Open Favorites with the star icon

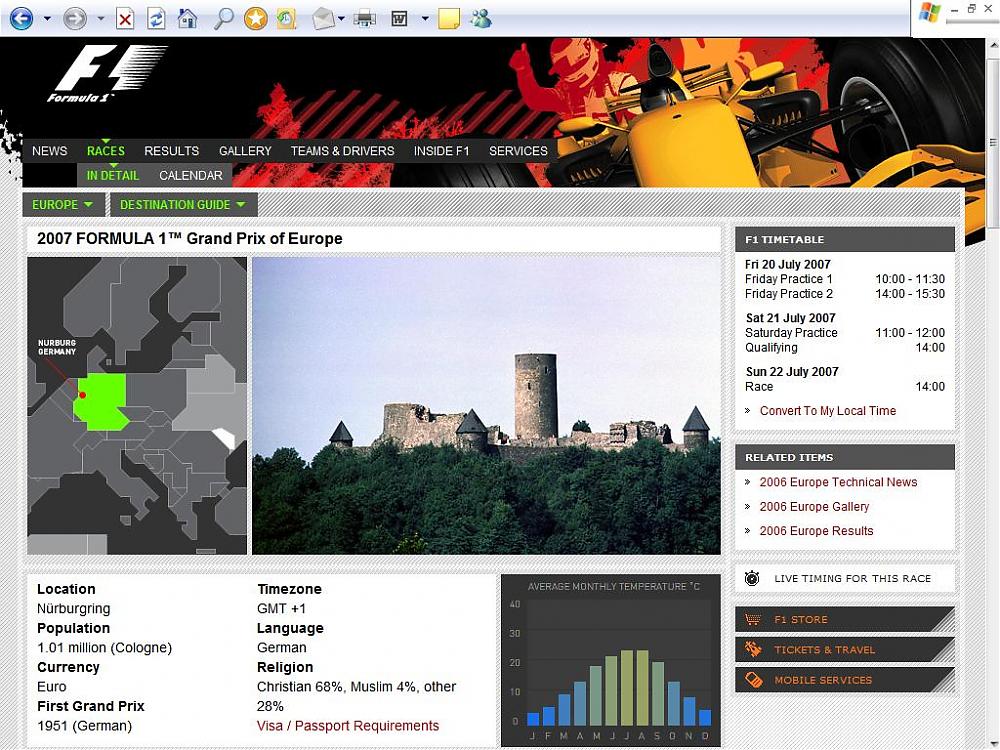[x=255, y=18]
